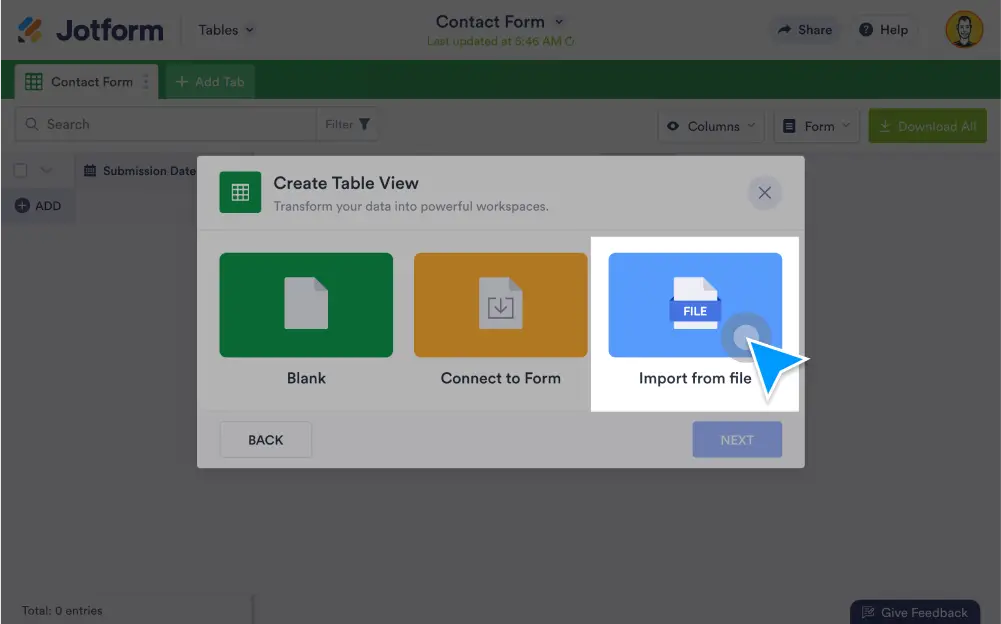Viewport: 1001px width, 624px height.
Task: Click the Share button
Action: tap(805, 30)
